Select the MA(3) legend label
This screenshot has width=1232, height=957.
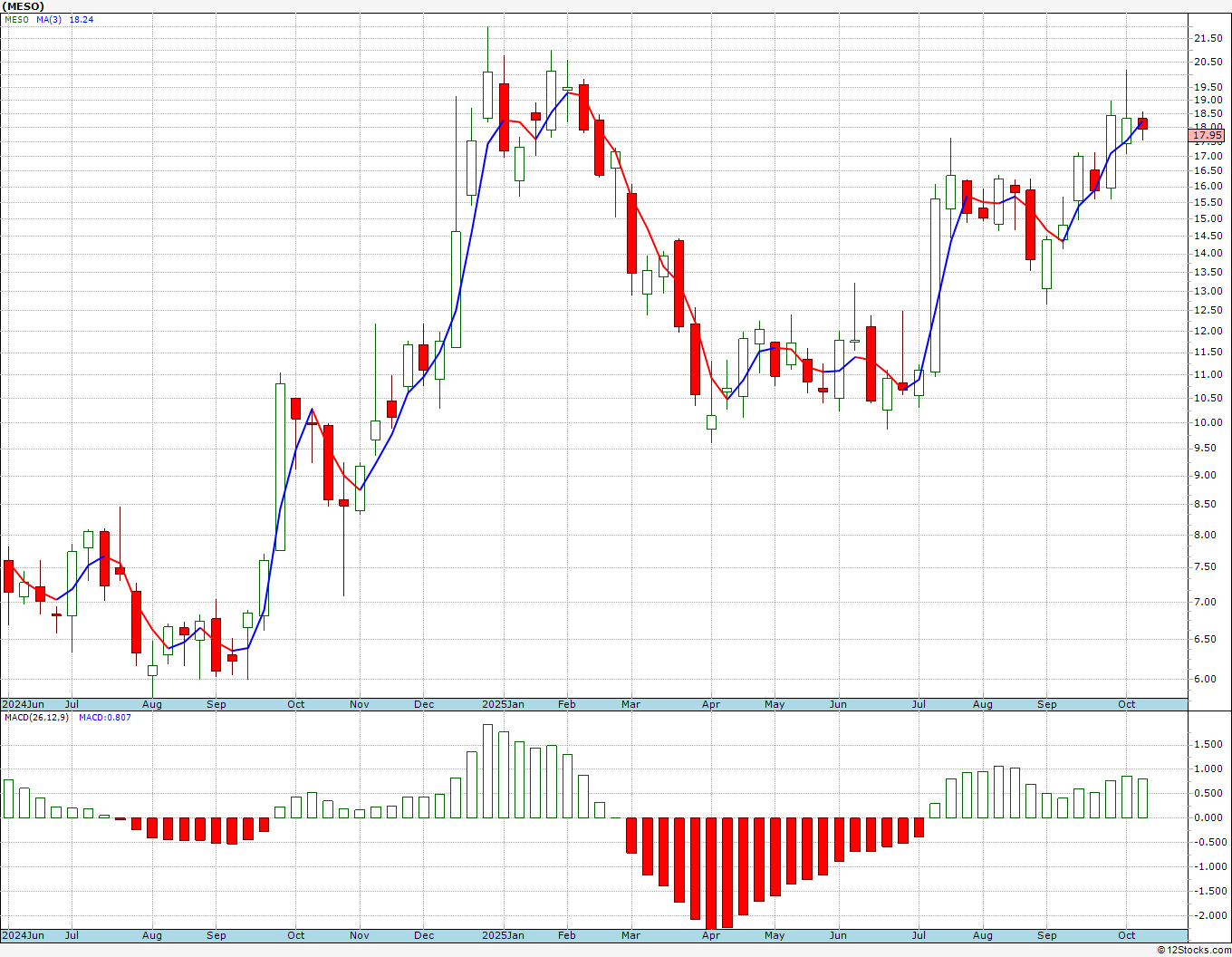(x=49, y=19)
